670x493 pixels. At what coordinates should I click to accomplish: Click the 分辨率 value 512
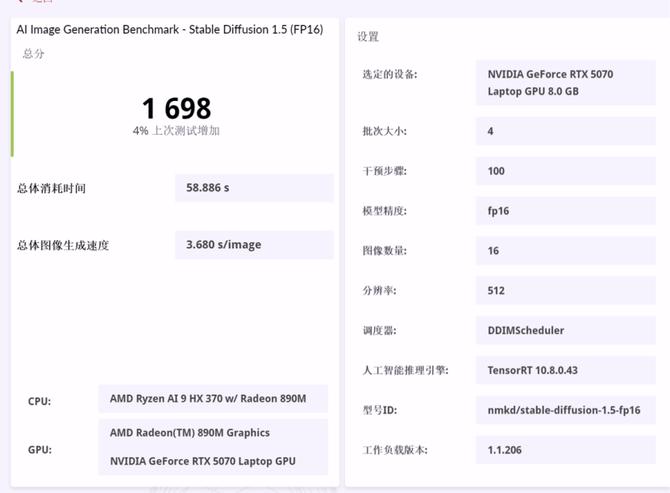click(565, 291)
